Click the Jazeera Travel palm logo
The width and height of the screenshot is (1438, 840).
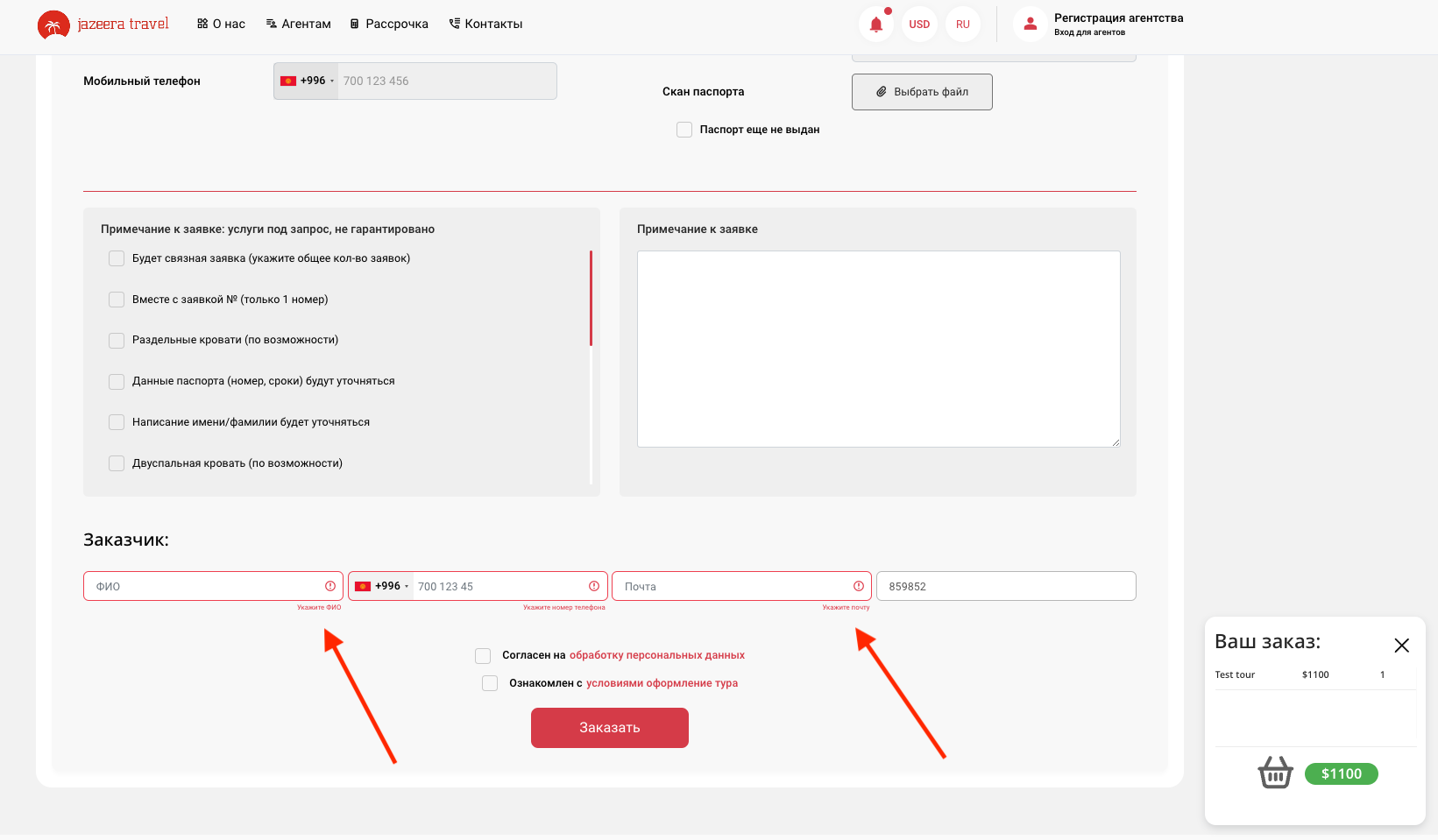[x=53, y=25]
